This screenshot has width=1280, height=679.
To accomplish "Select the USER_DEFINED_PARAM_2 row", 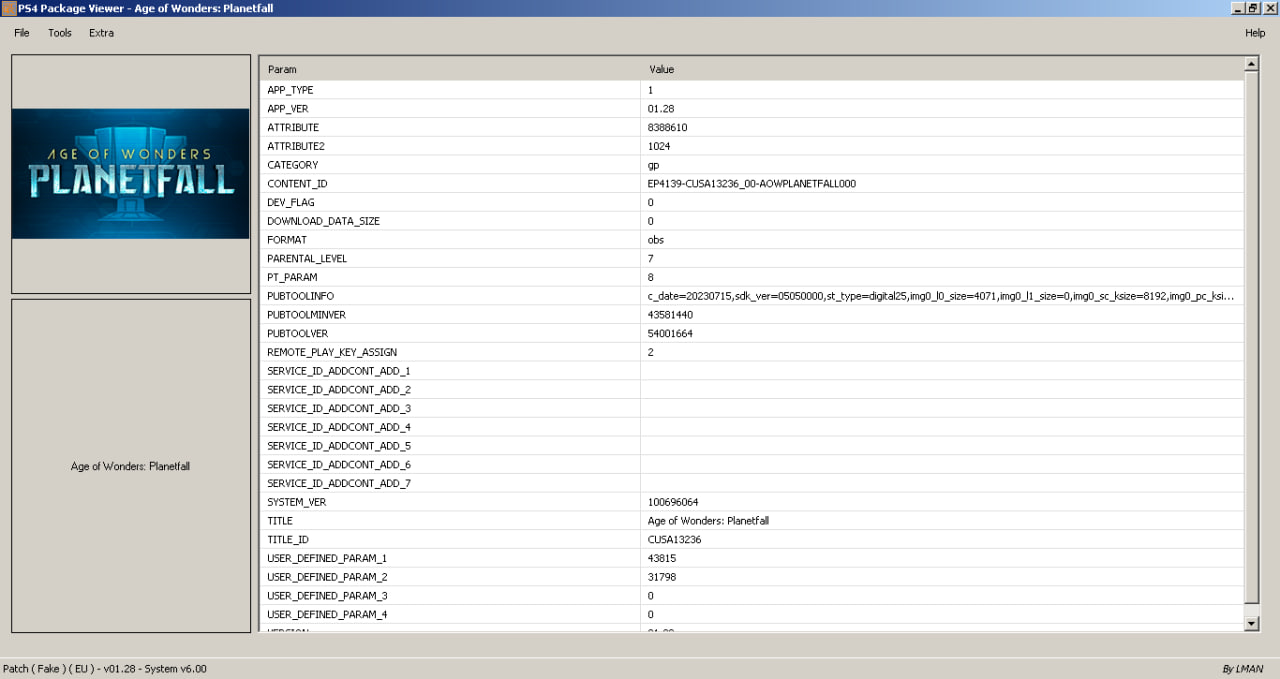I will click(x=752, y=577).
